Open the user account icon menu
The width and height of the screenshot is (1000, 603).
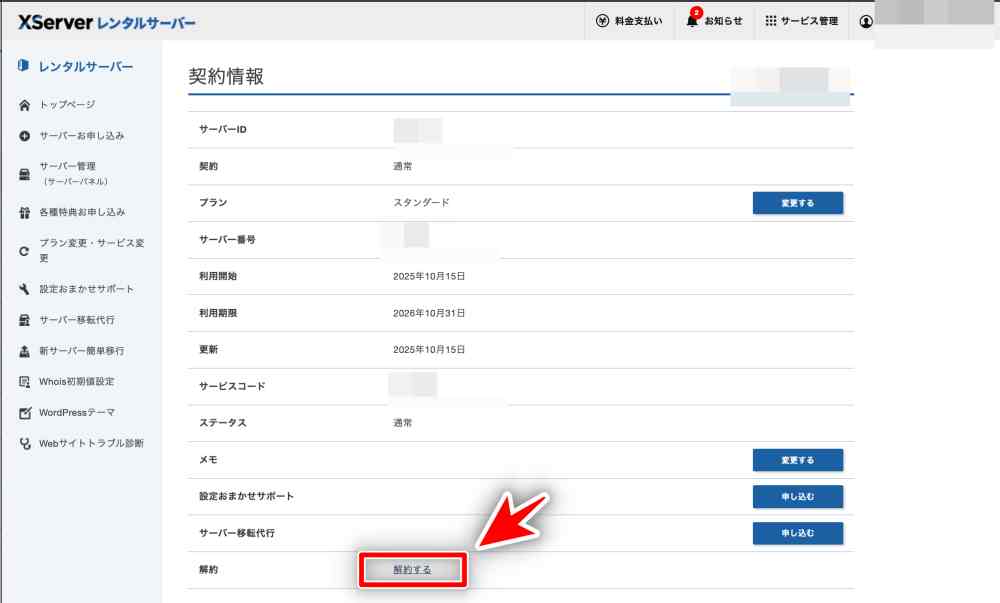click(866, 21)
